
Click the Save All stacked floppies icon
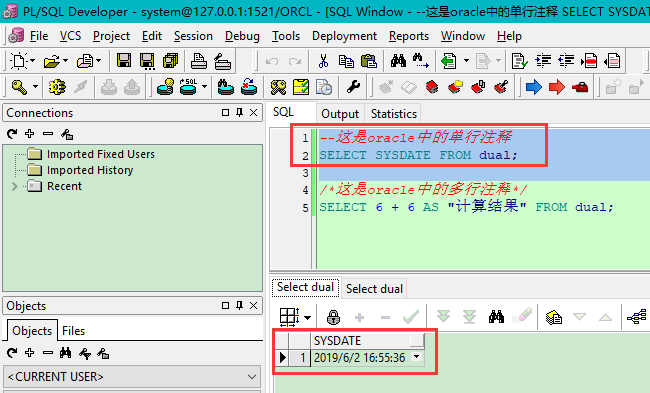coord(170,61)
